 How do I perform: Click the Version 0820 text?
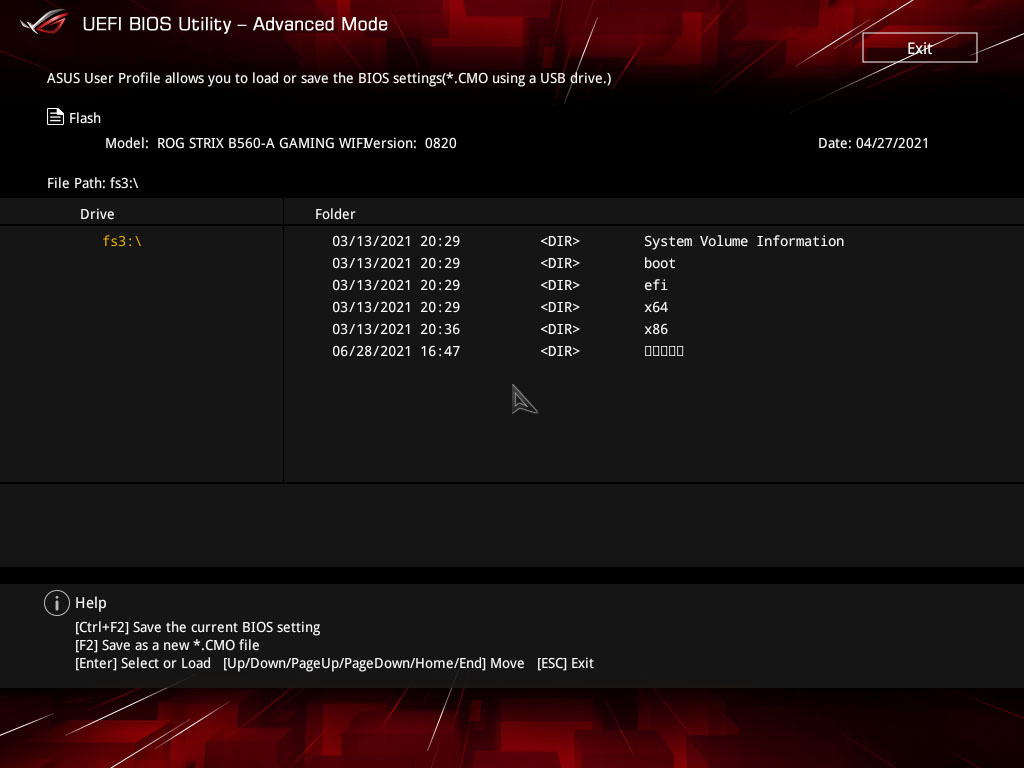point(411,143)
